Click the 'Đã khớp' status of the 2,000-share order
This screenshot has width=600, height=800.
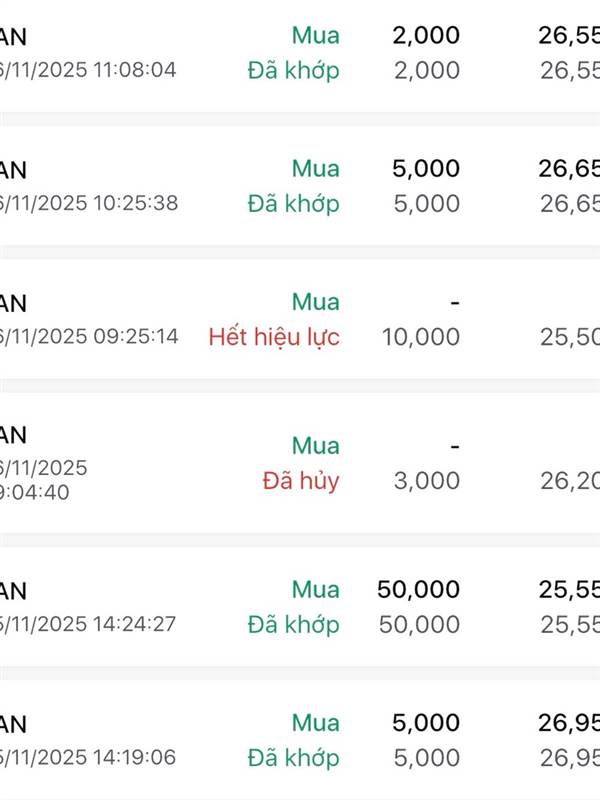point(292,70)
